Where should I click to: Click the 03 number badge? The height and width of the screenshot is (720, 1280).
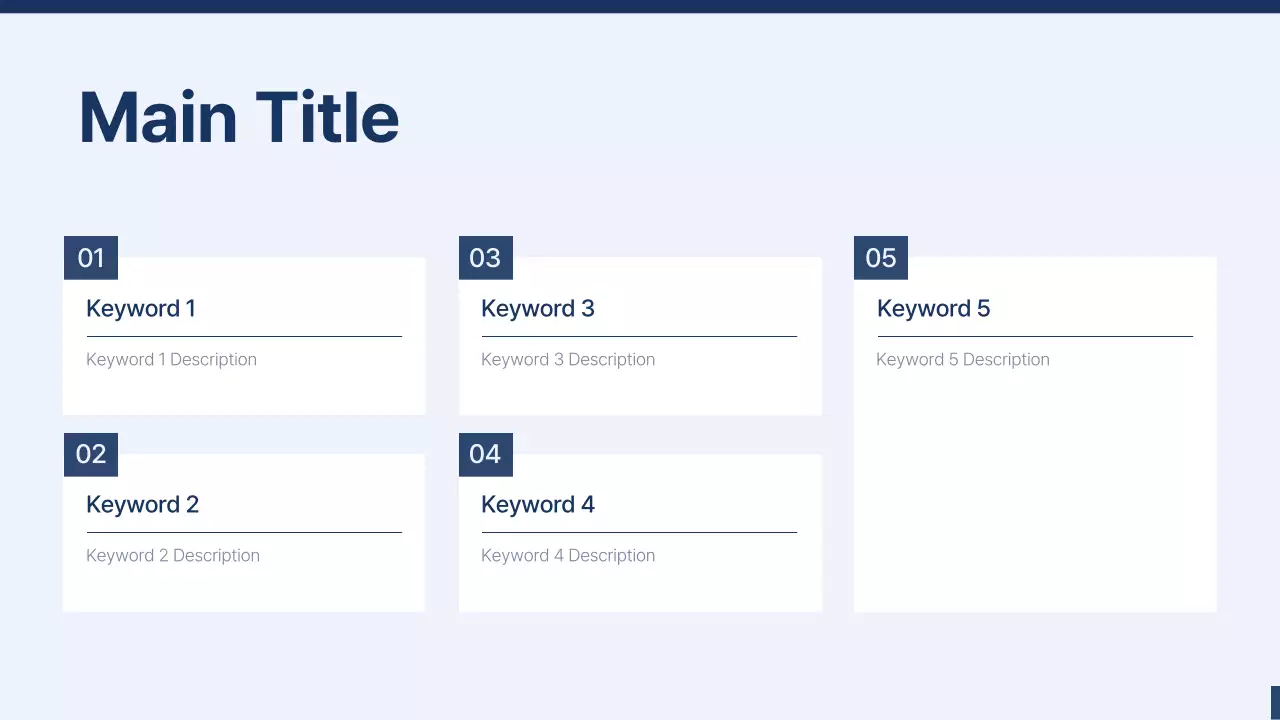(485, 258)
